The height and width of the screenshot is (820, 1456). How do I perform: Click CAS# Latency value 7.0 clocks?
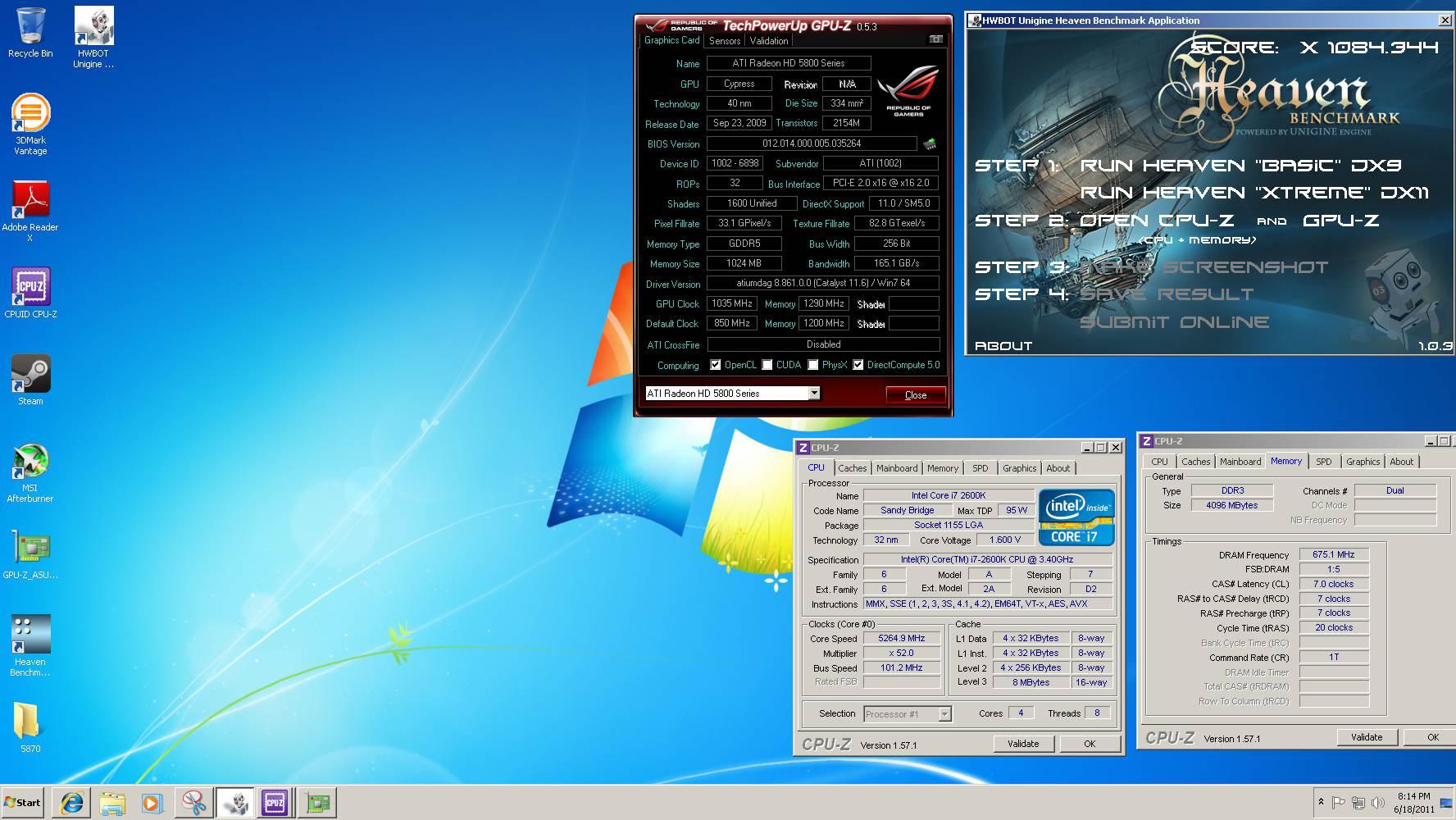coord(1334,585)
